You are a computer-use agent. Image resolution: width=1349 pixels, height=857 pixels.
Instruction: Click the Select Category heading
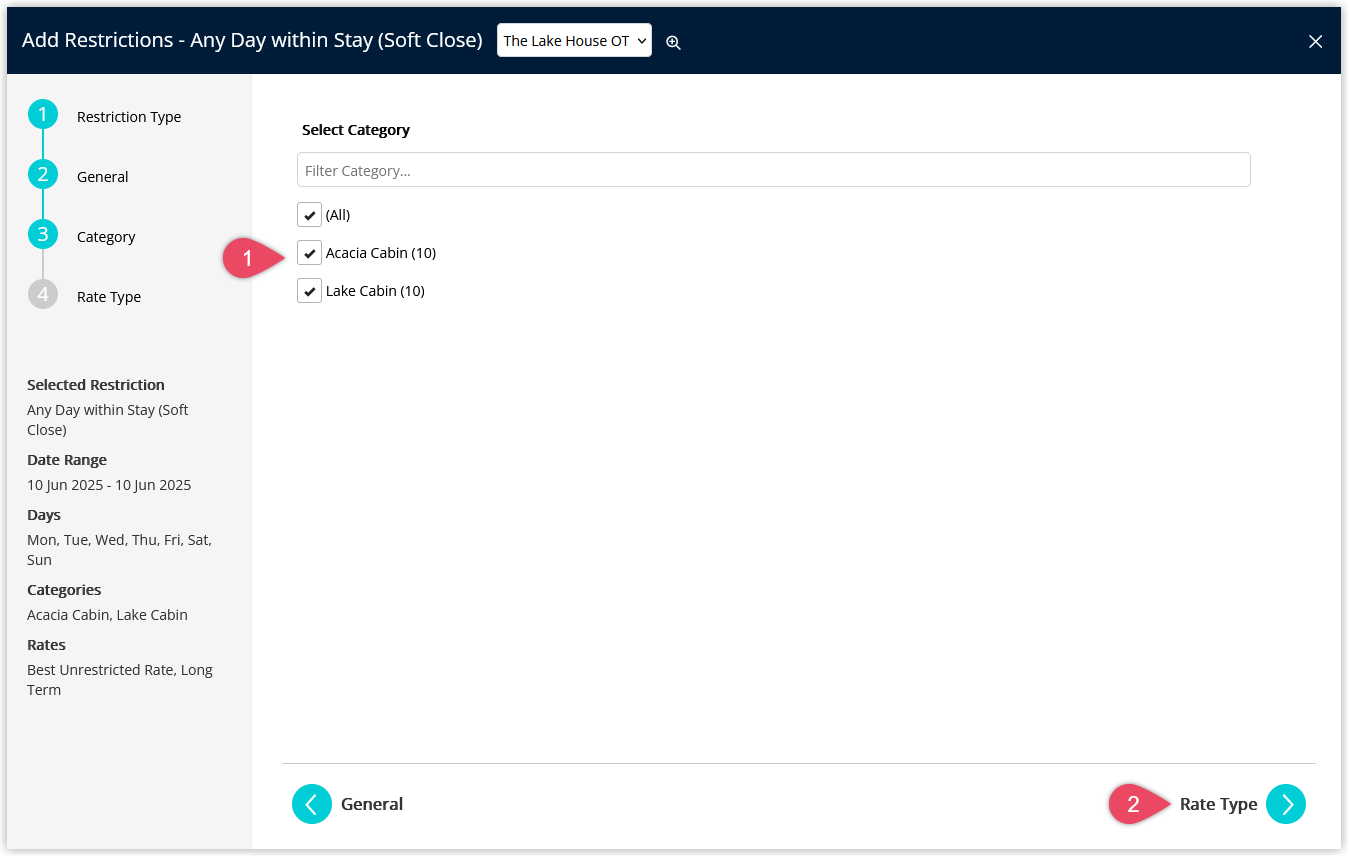(x=356, y=130)
